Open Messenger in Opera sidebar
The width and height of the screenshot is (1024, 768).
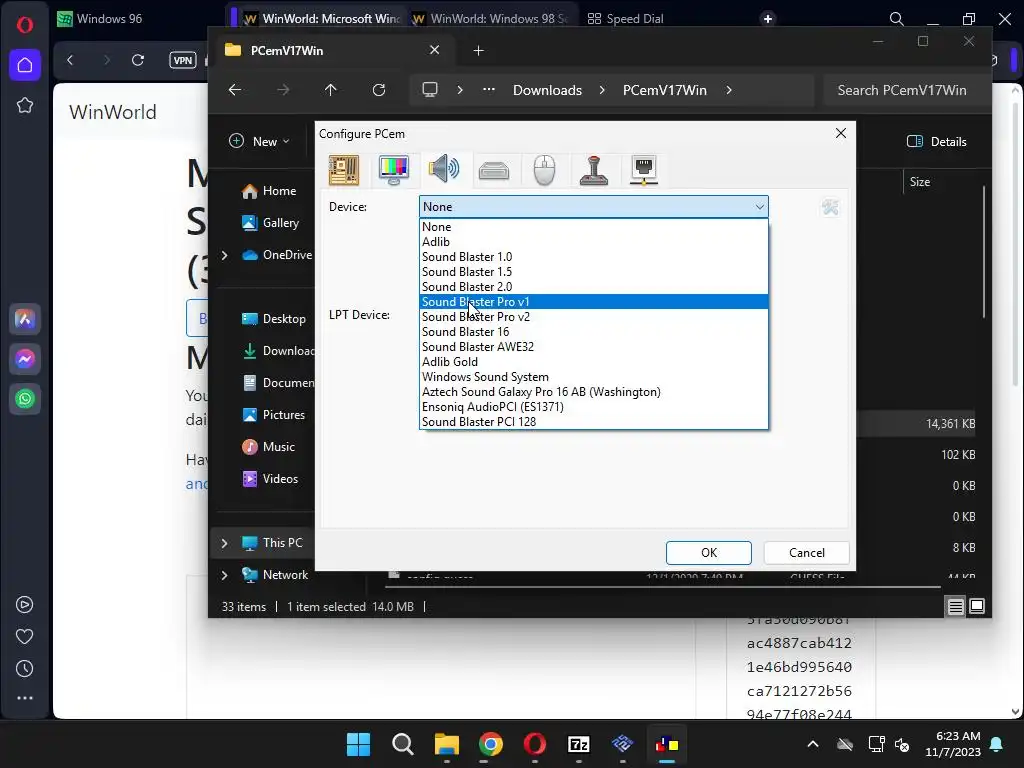[25, 359]
